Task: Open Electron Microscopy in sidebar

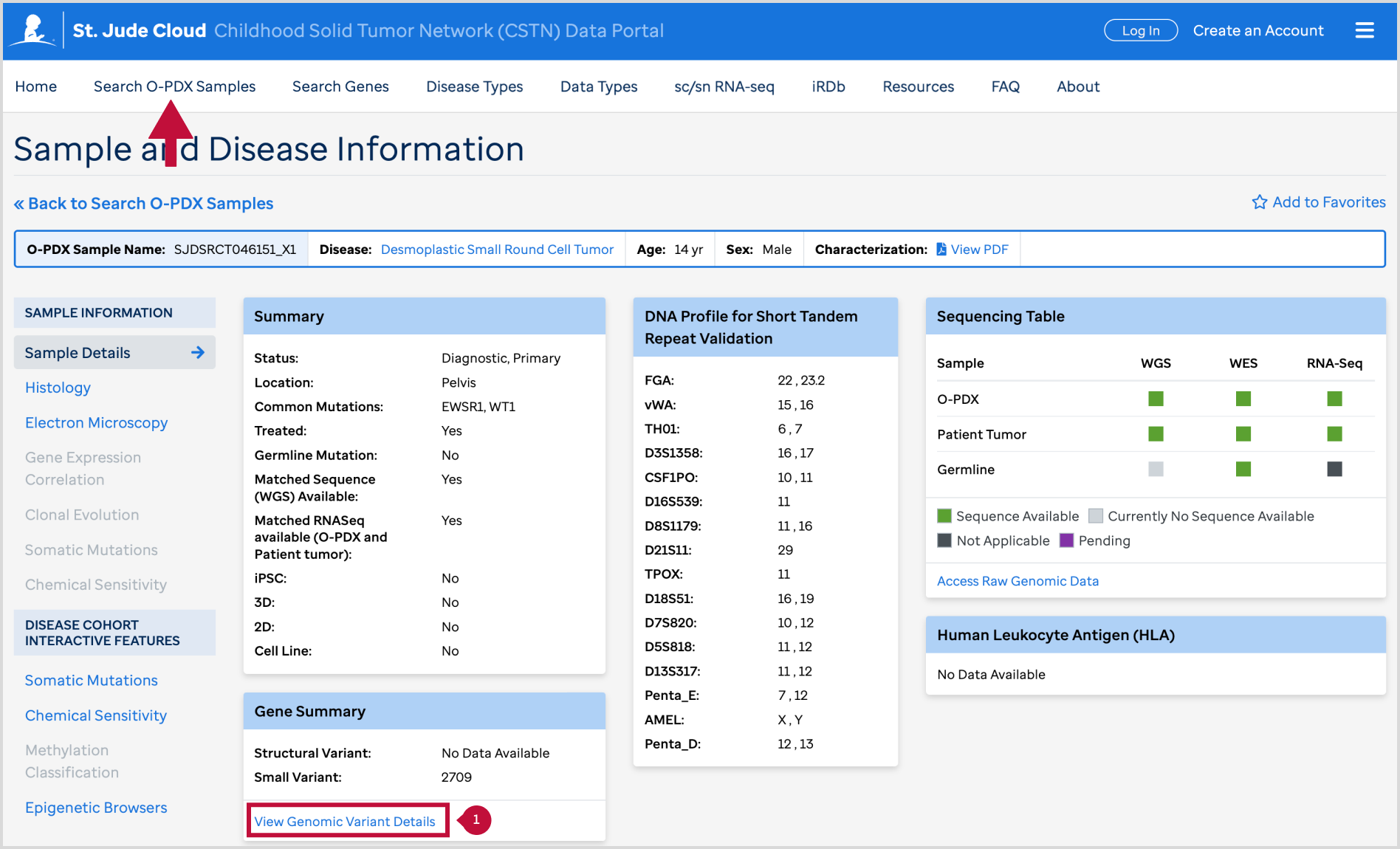Action: coord(96,423)
